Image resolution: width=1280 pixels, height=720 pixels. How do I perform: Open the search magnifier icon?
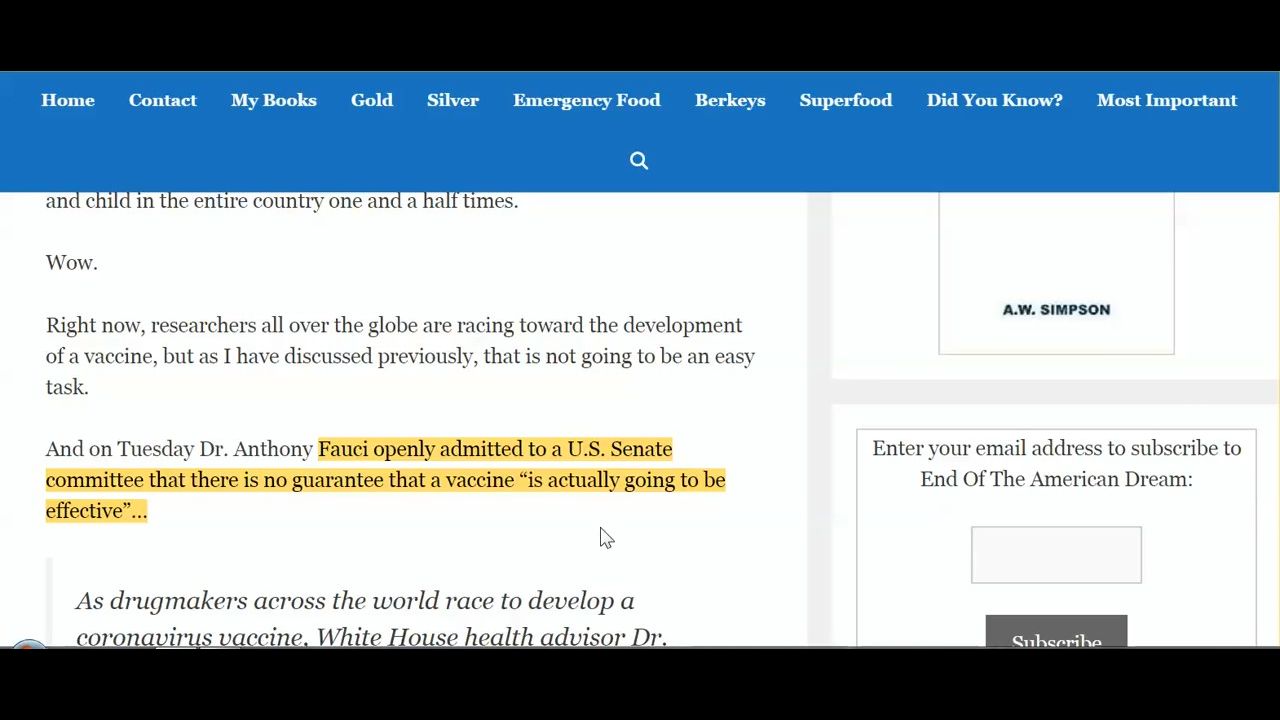(639, 161)
